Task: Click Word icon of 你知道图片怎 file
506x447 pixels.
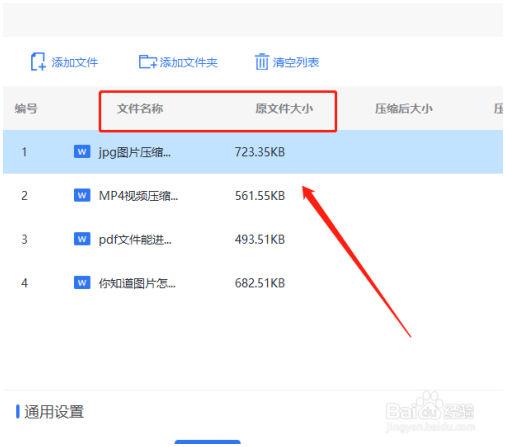Action: [x=82, y=283]
